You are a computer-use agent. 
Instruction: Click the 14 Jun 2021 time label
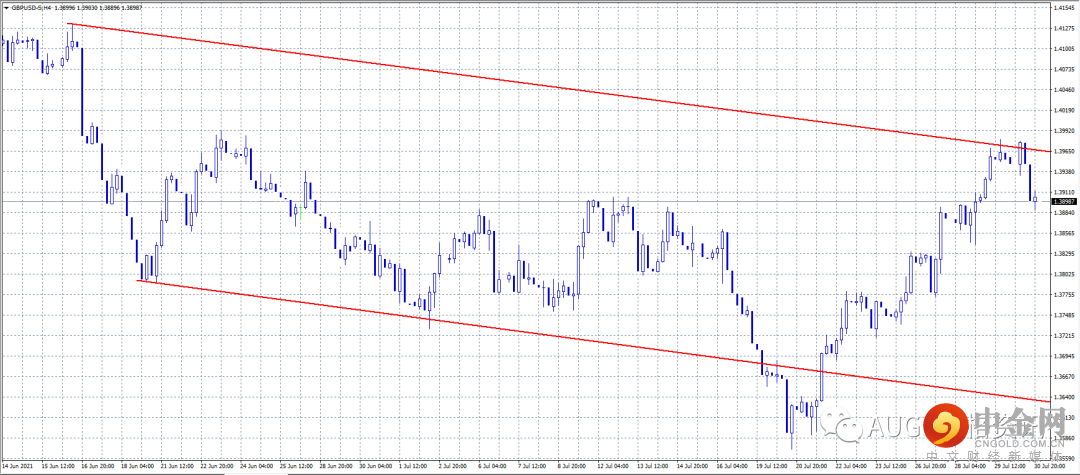(x=17, y=465)
